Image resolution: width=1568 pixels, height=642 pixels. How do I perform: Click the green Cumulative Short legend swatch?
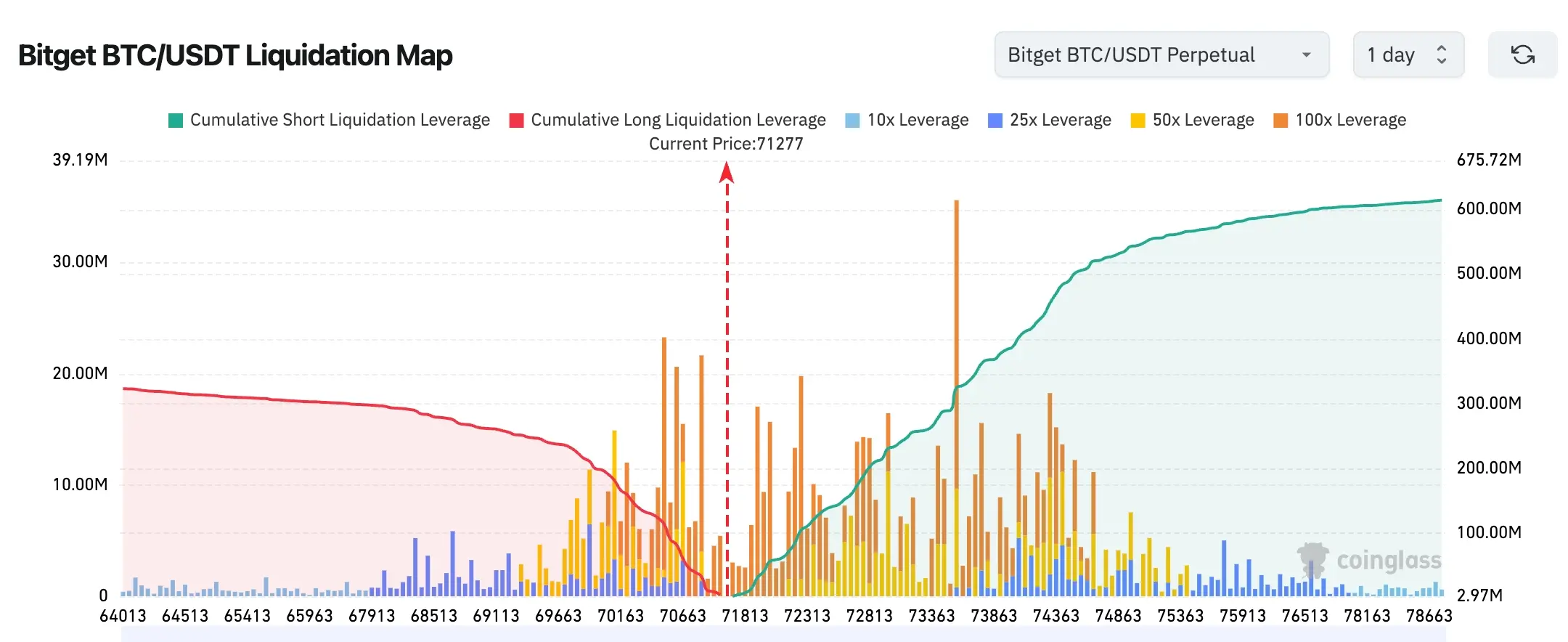point(176,121)
